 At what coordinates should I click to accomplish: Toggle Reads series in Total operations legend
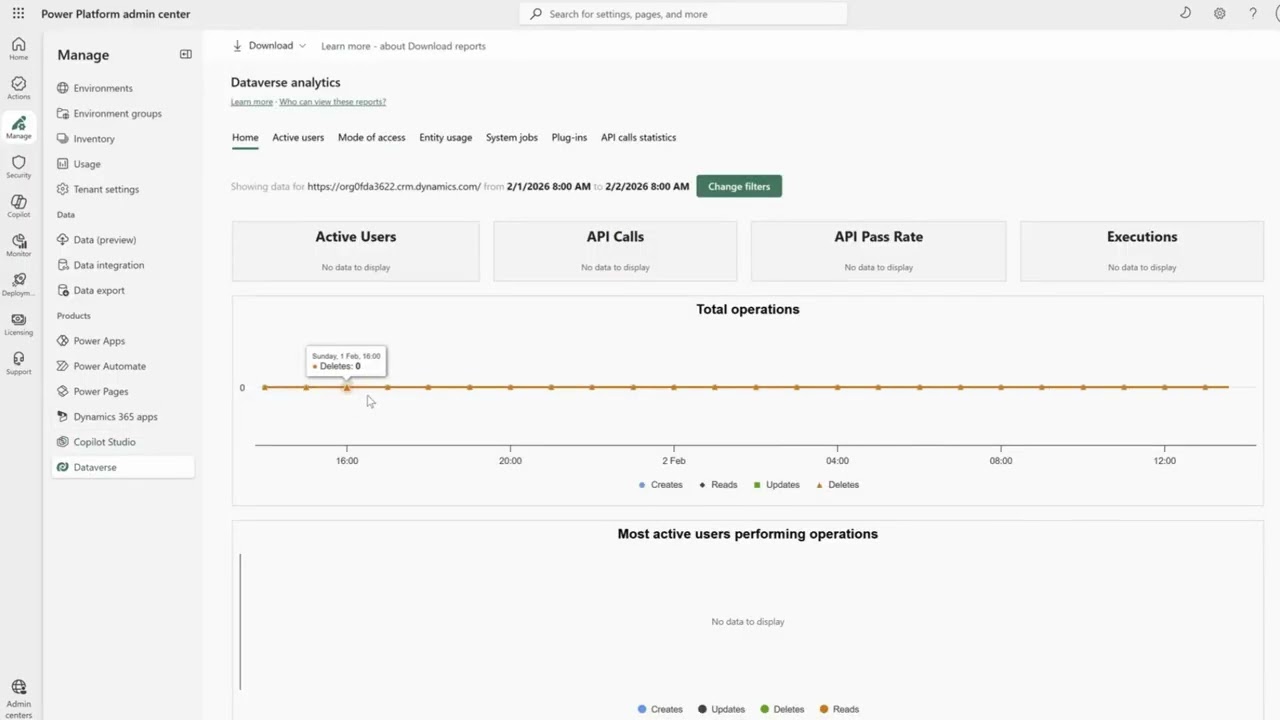click(x=718, y=485)
